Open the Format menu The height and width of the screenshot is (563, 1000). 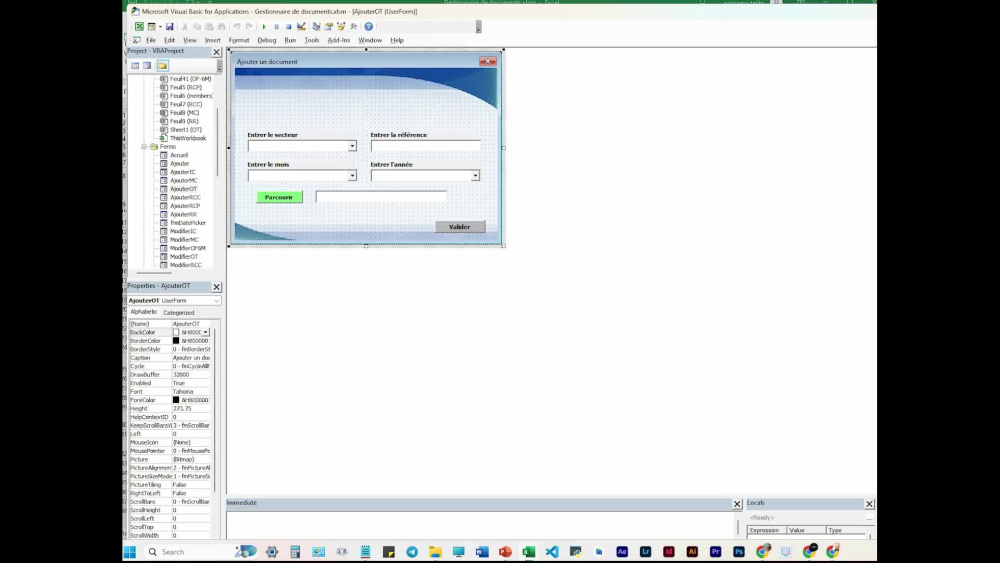pyautogui.click(x=239, y=40)
